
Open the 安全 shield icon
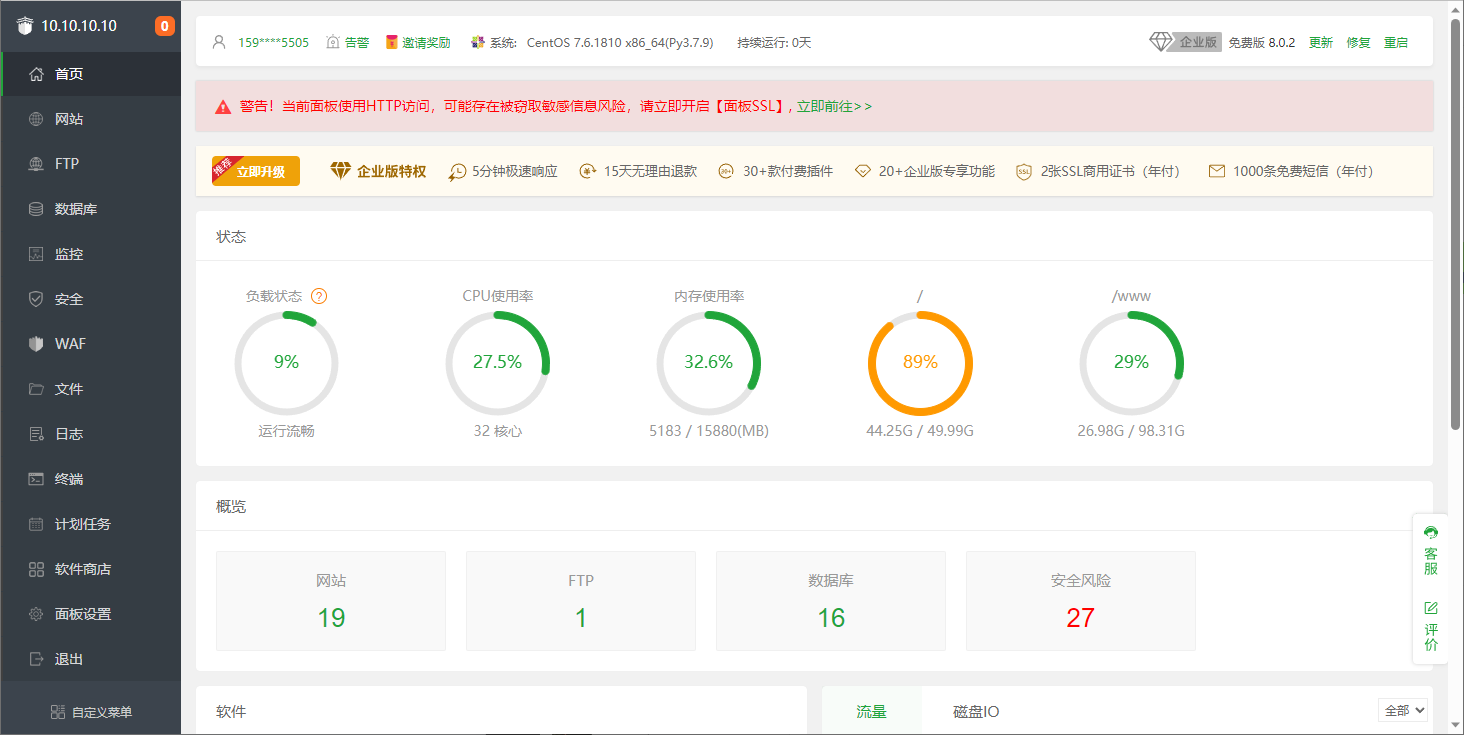pyautogui.click(x=37, y=299)
